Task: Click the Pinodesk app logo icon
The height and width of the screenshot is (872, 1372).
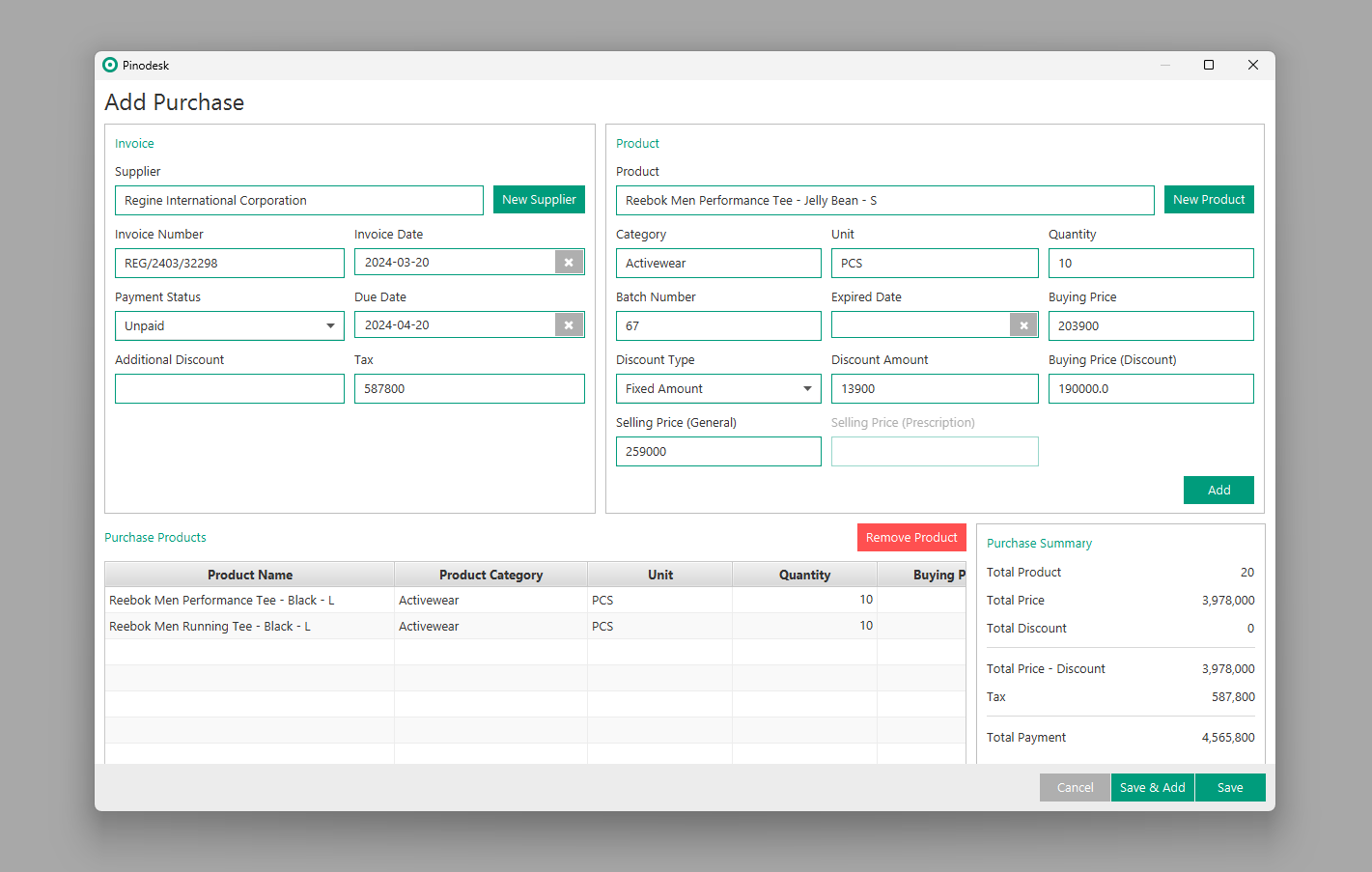Action: (x=110, y=65)
